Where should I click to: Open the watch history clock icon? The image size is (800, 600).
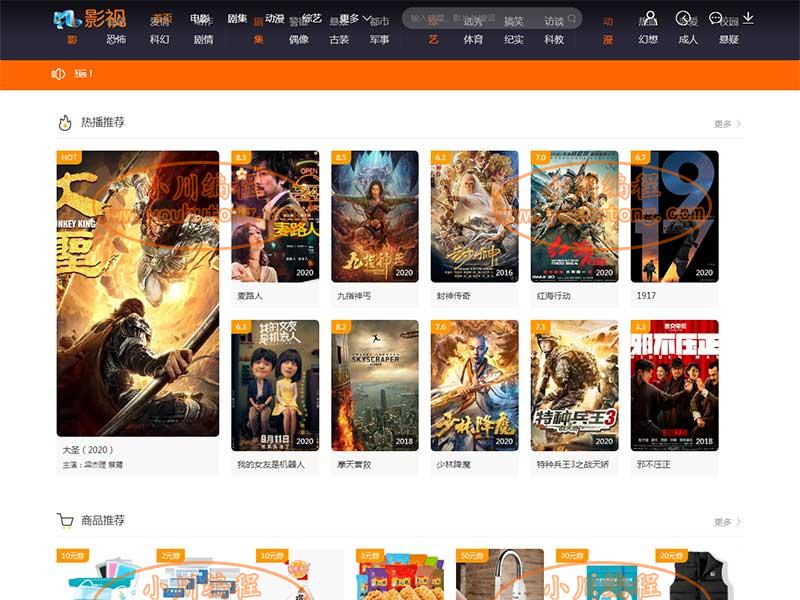click(683, 18)
